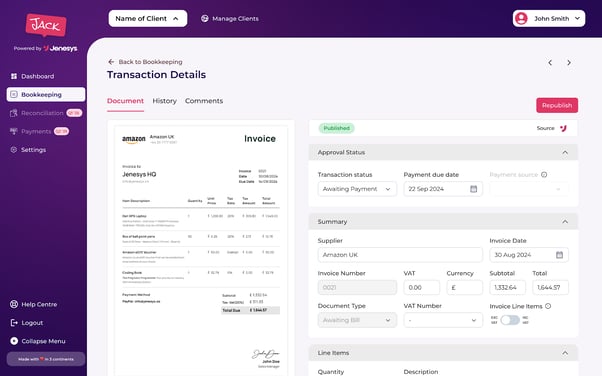
Task: Click the Collapse Menu icon
Action: (x=14, y=341)
